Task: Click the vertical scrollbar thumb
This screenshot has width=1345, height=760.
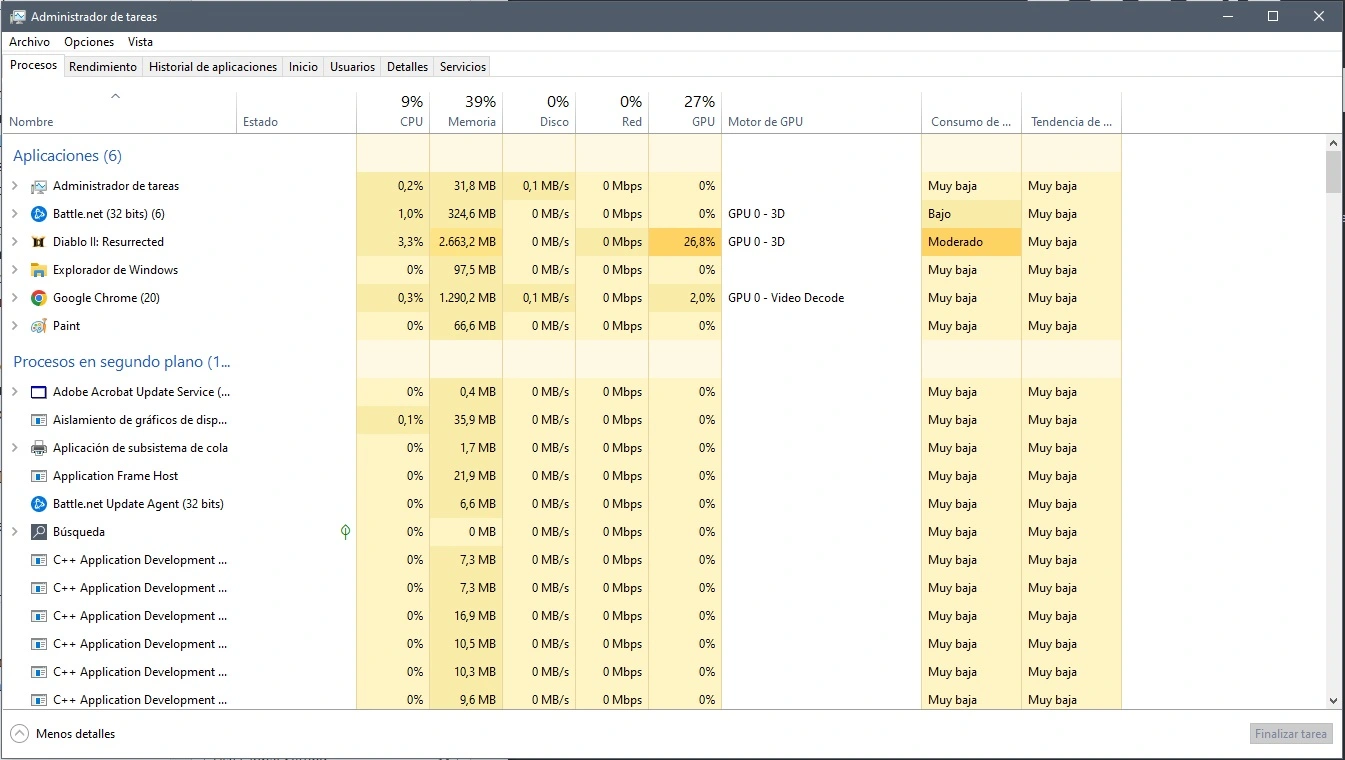Action: [x=1333, y=171]
